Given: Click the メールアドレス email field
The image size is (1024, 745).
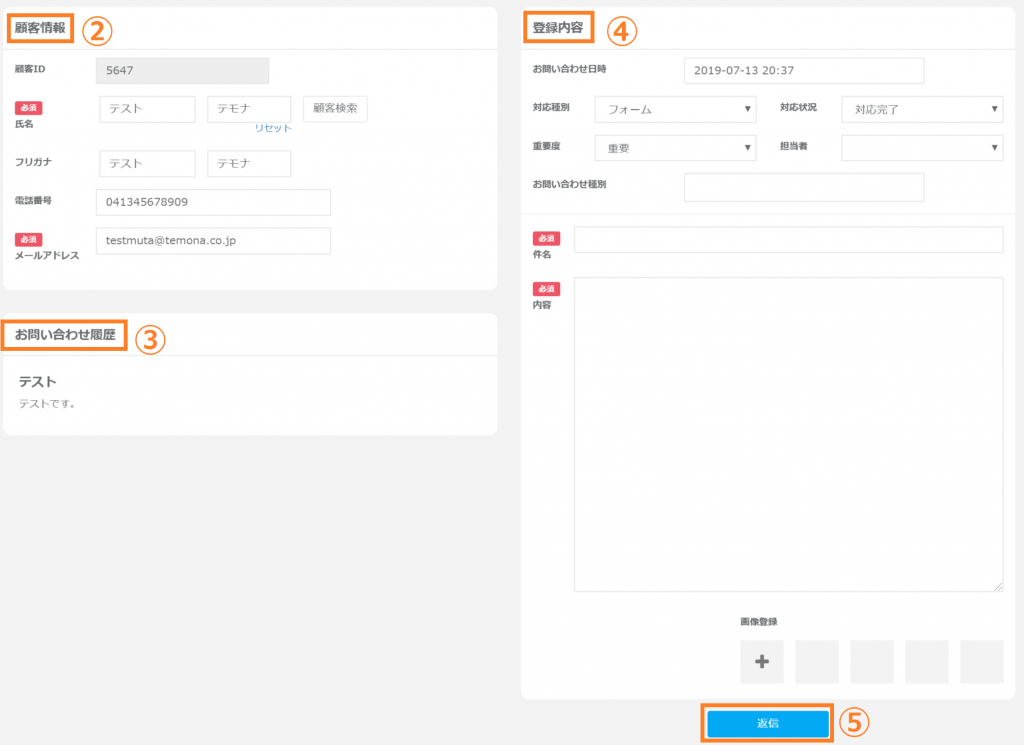Looking at the screenshot, I should (x=213, y=241).
